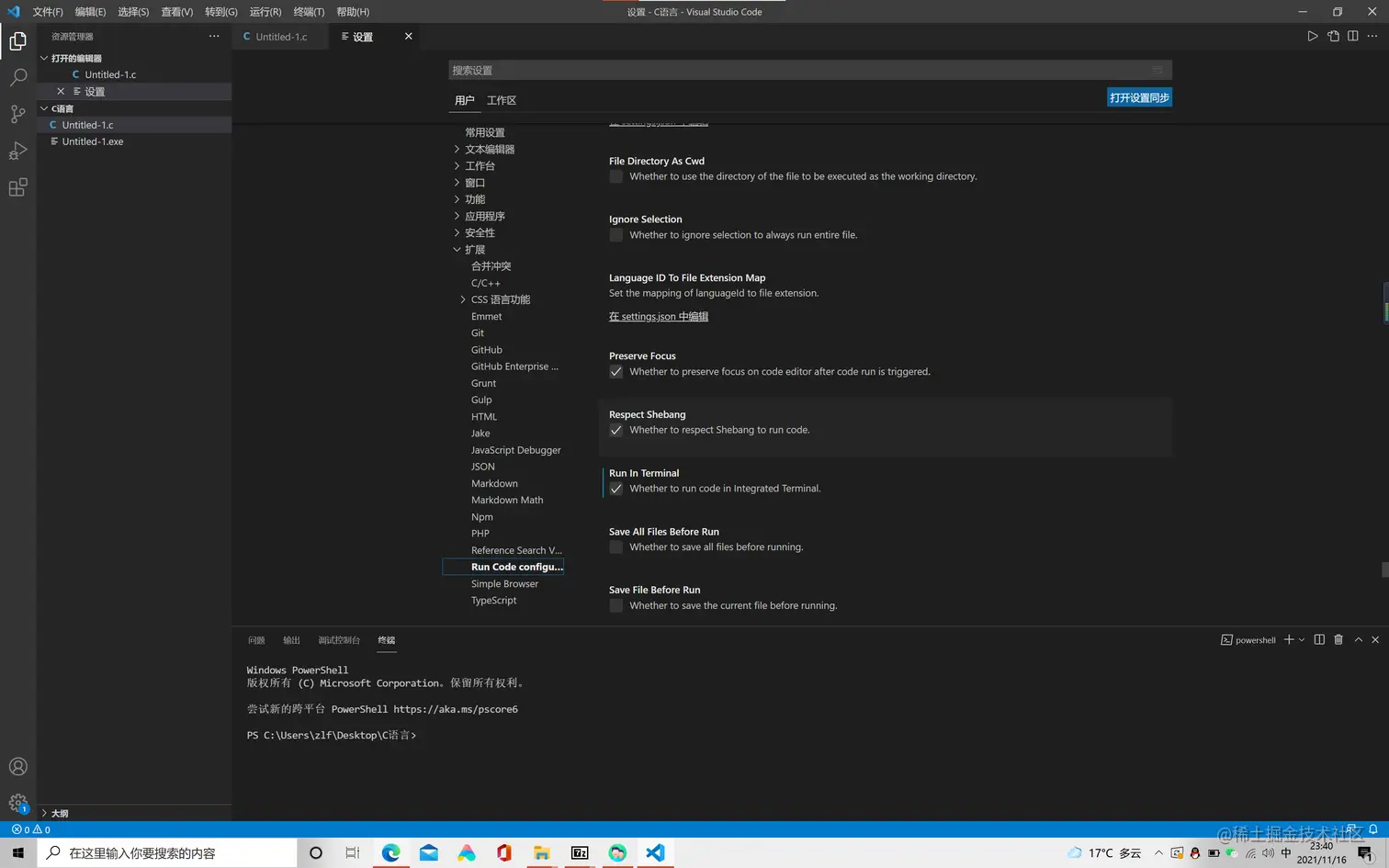Focus the 搜索设置 search box

[x=810, y=71]
